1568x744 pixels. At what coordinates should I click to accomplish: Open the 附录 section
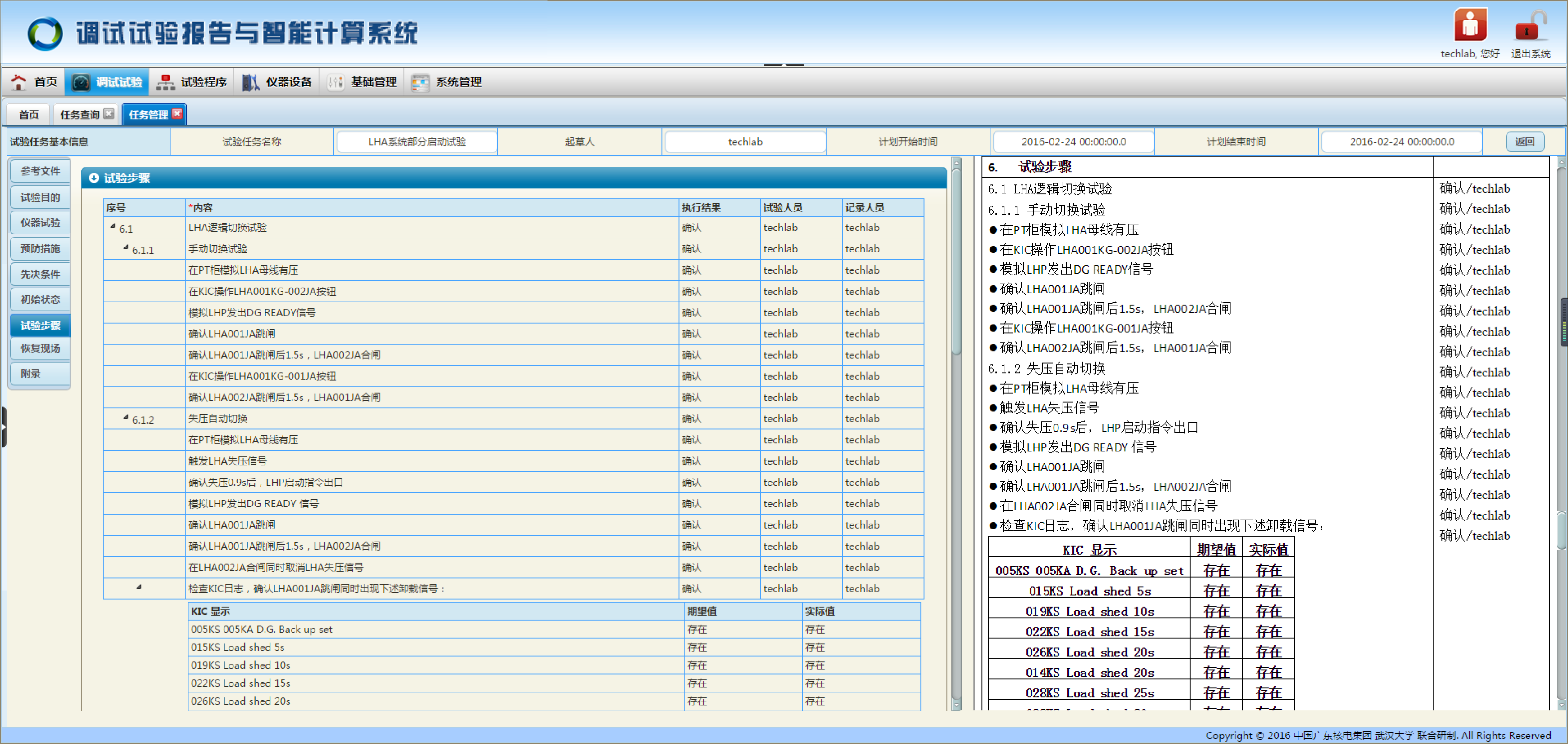(40, 374)
